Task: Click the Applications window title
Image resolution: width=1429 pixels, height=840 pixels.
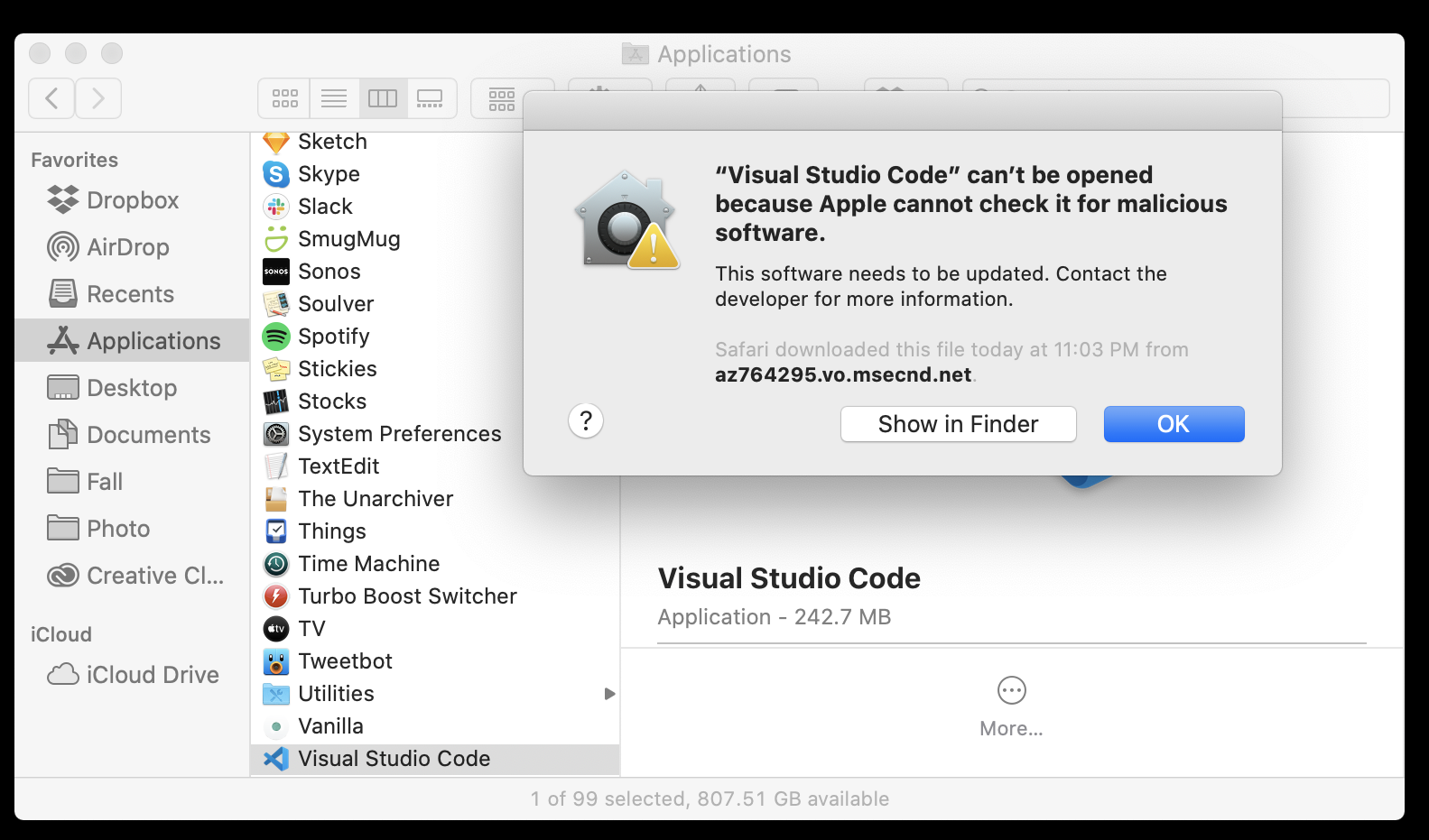Action: 724,54
